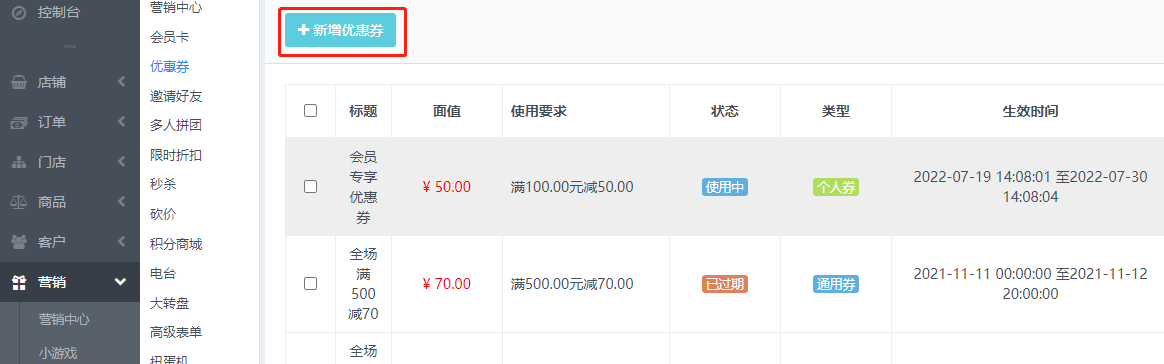This screenshot has width=1164, height=364.
Task: Click the 控制台 dashboard compass icon
Action: [19, 12]
